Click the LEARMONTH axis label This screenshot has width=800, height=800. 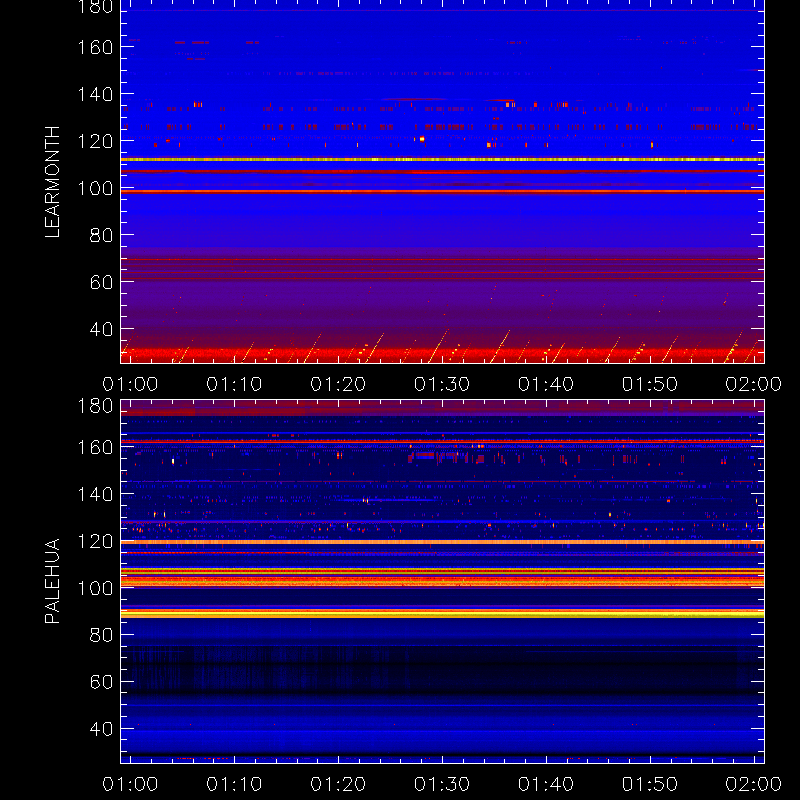53,182
